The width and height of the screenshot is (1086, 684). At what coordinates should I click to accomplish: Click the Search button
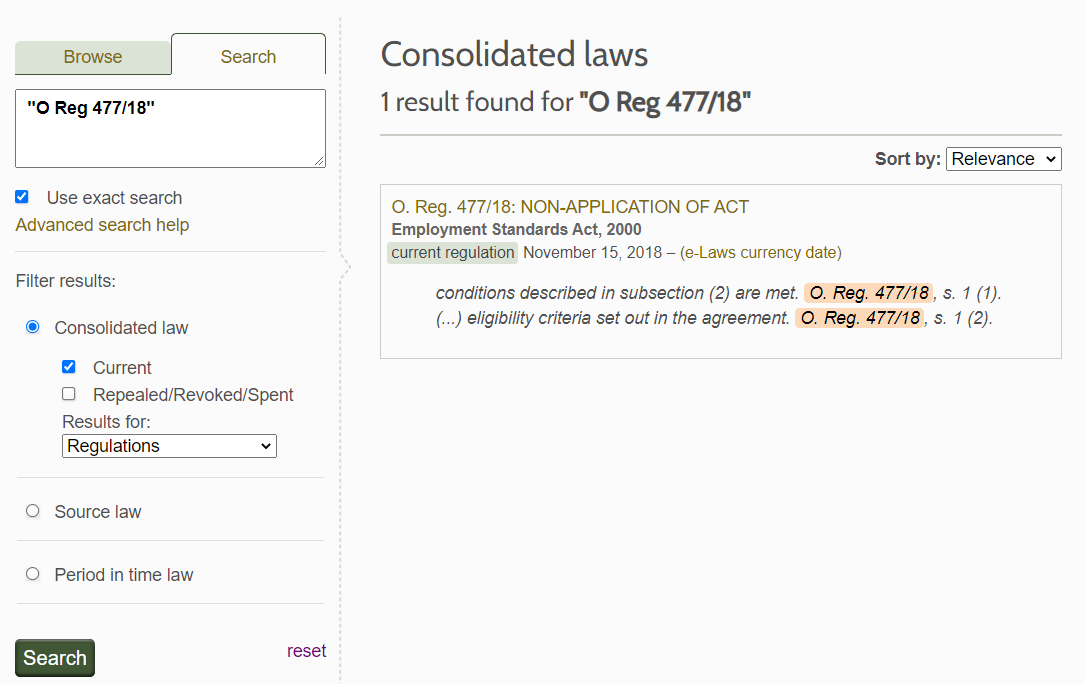tap(54, 658)
